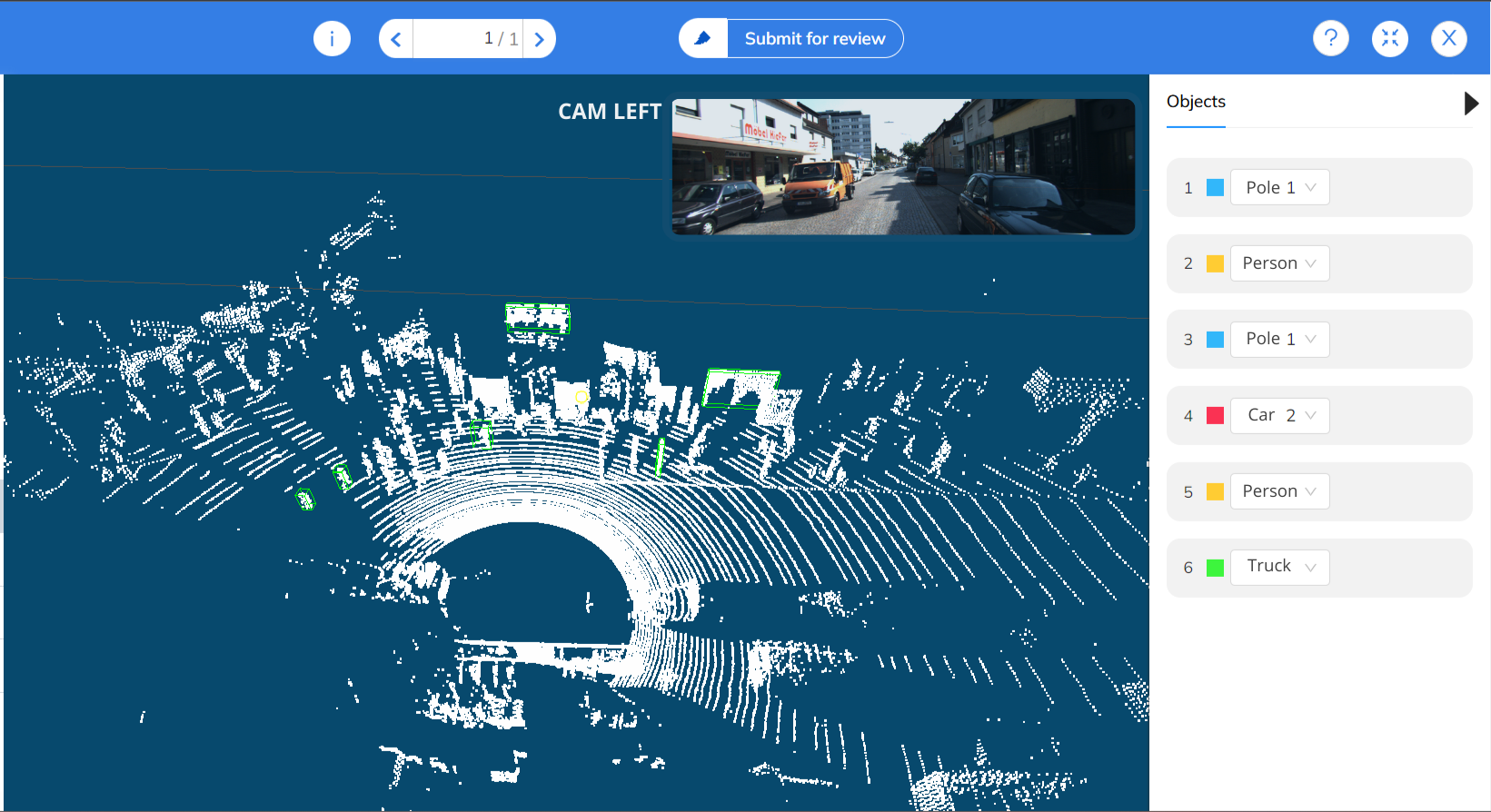Click the blue color swatch for object 3

(x=1215, y=340)
